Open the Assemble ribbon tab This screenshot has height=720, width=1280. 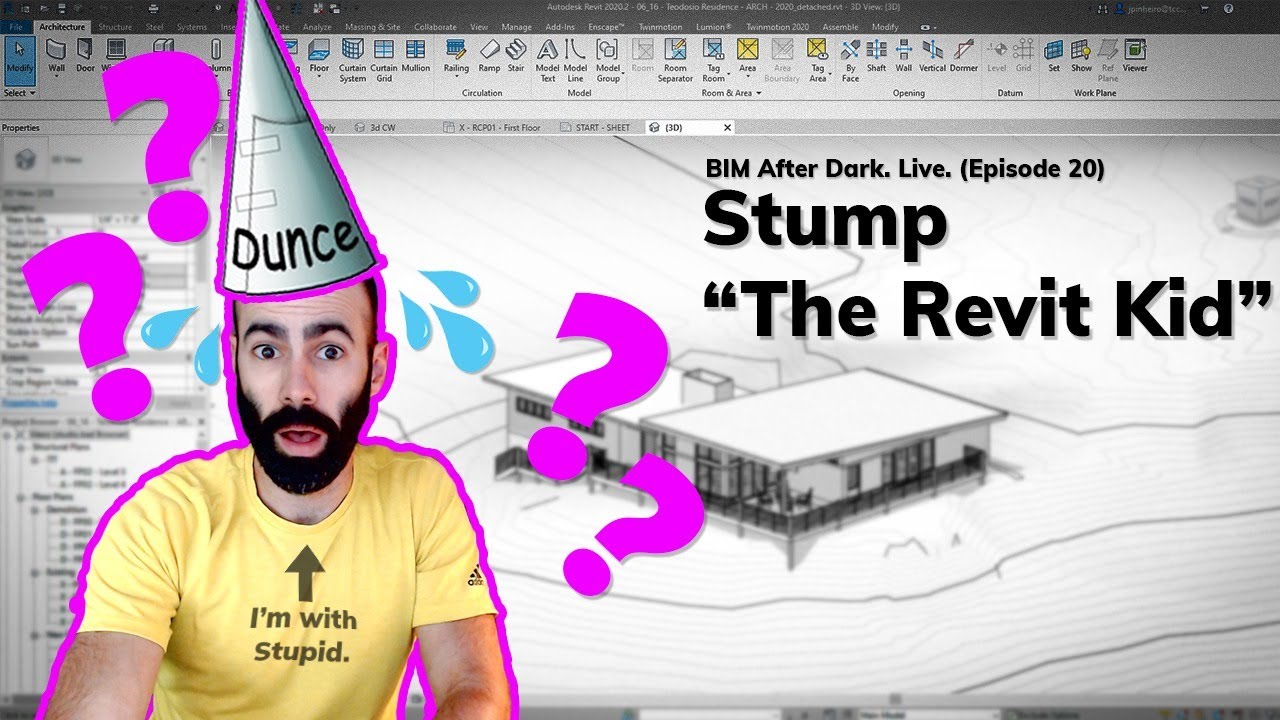pyautogui.click(x=840, y=27)
